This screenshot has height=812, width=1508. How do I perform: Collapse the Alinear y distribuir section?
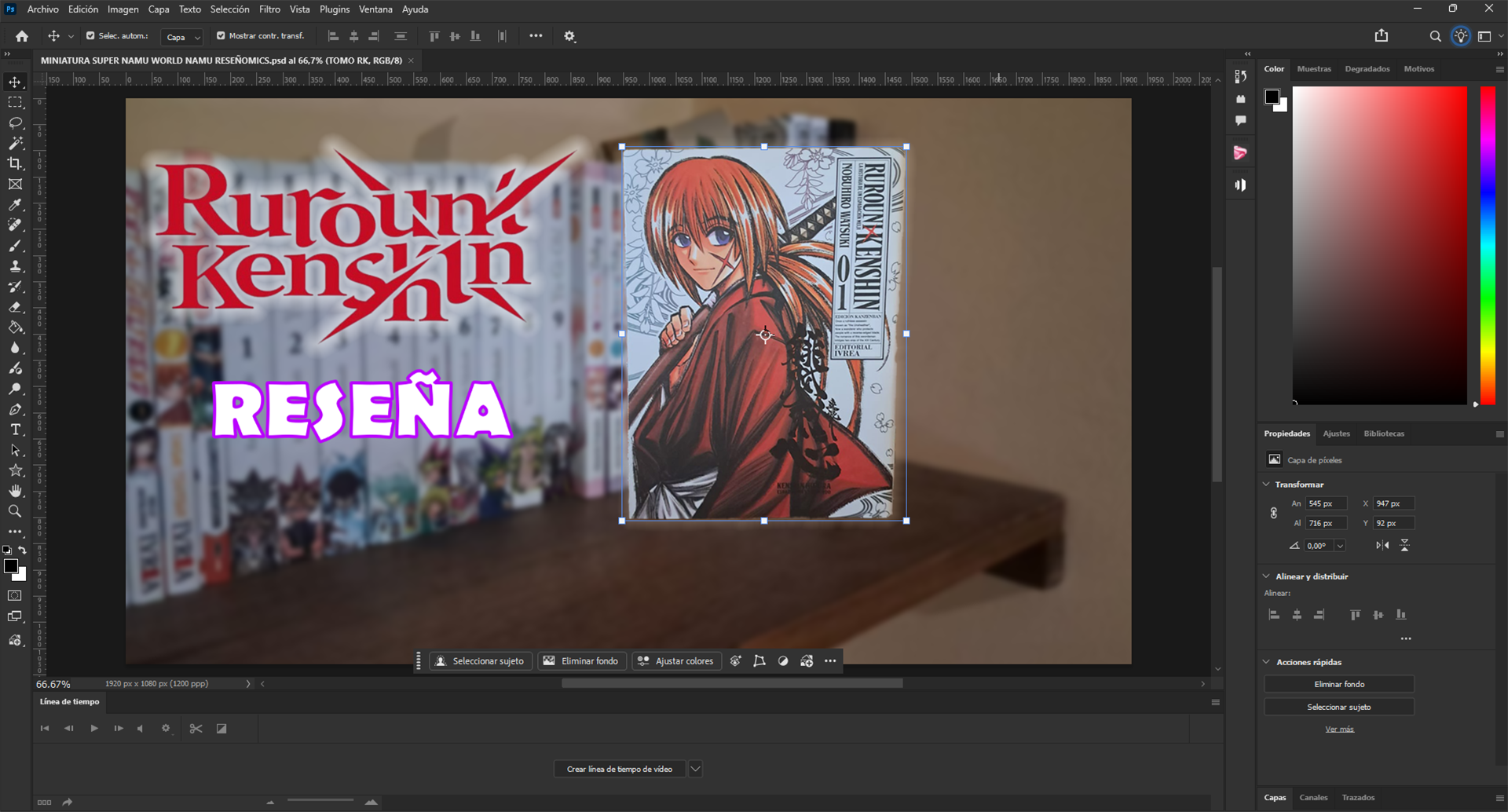(x=1266, y=576)
